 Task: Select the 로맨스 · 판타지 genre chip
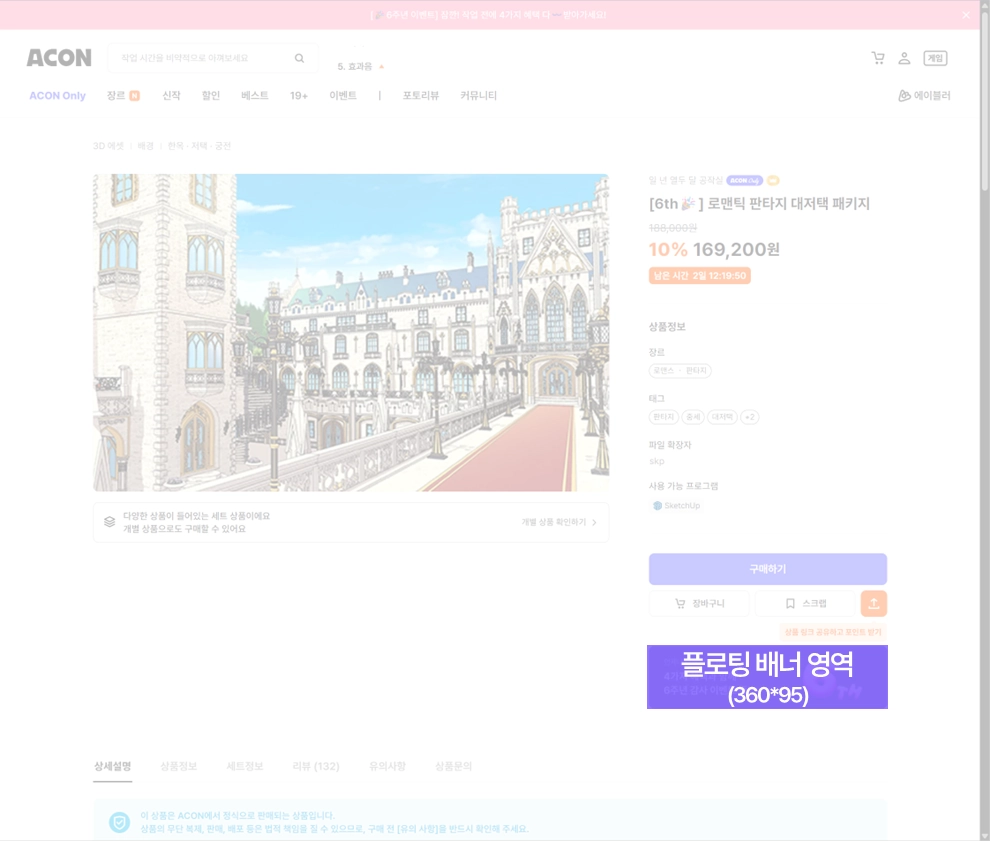(680, 371)
